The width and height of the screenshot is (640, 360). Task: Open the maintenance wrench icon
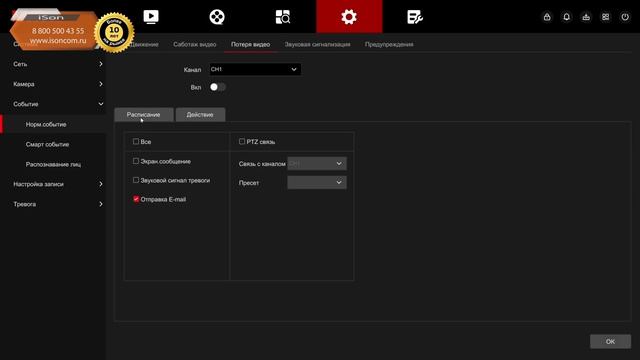(x=415, y=17)
